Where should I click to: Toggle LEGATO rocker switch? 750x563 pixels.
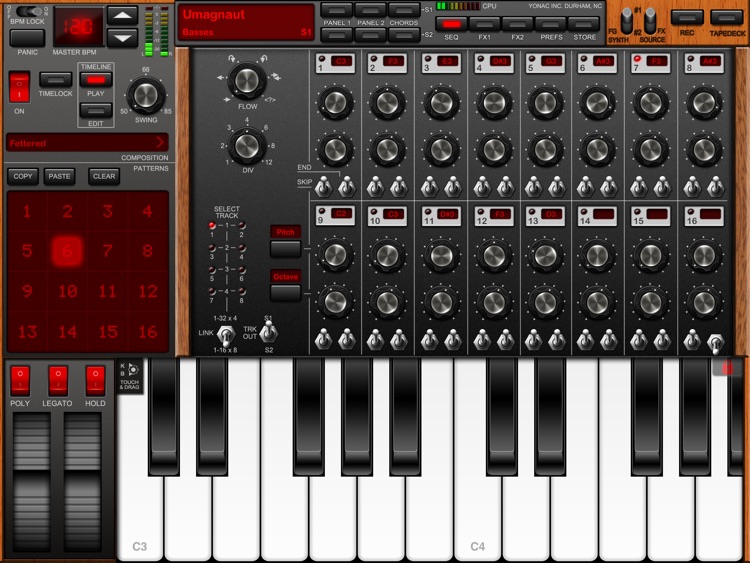coord(58,380)
